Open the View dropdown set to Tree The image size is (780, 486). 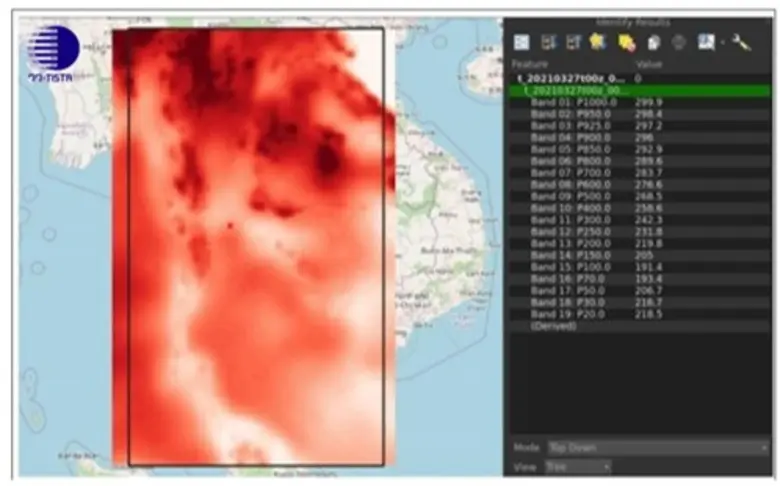click(x=577, y=466)
